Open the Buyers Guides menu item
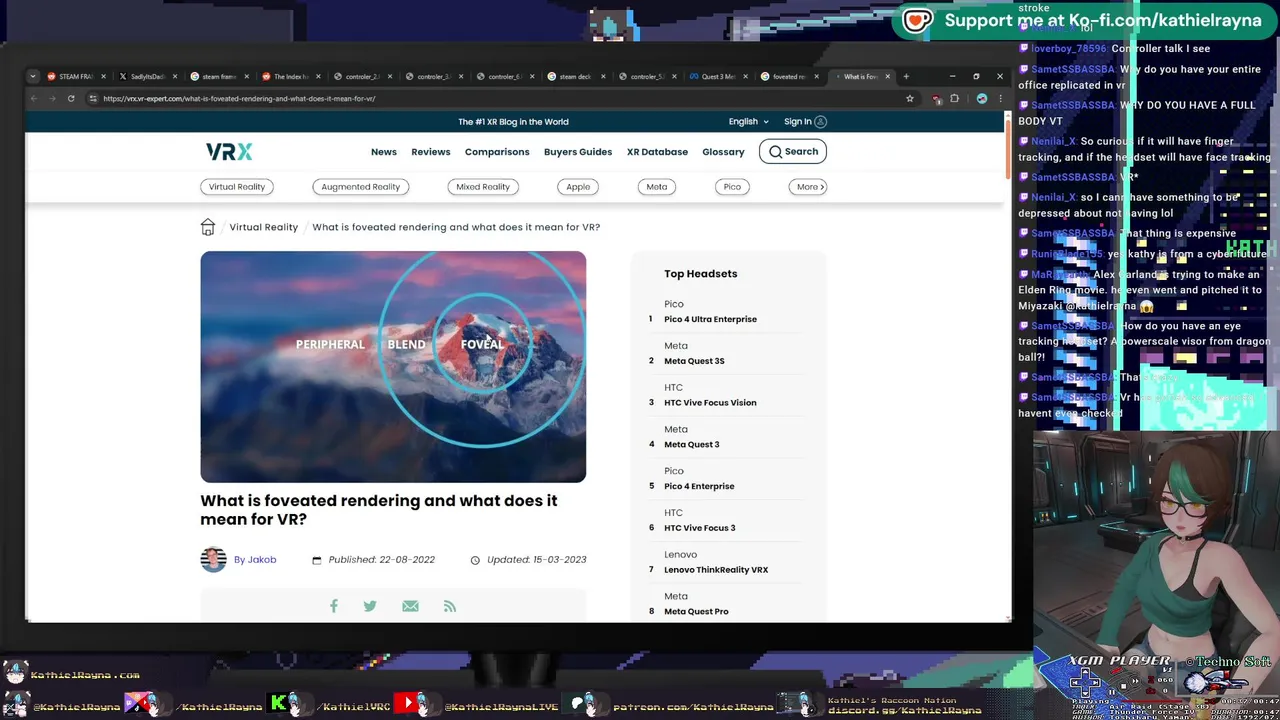Viewport: 1280px width, 720px height. coord(578,152)
